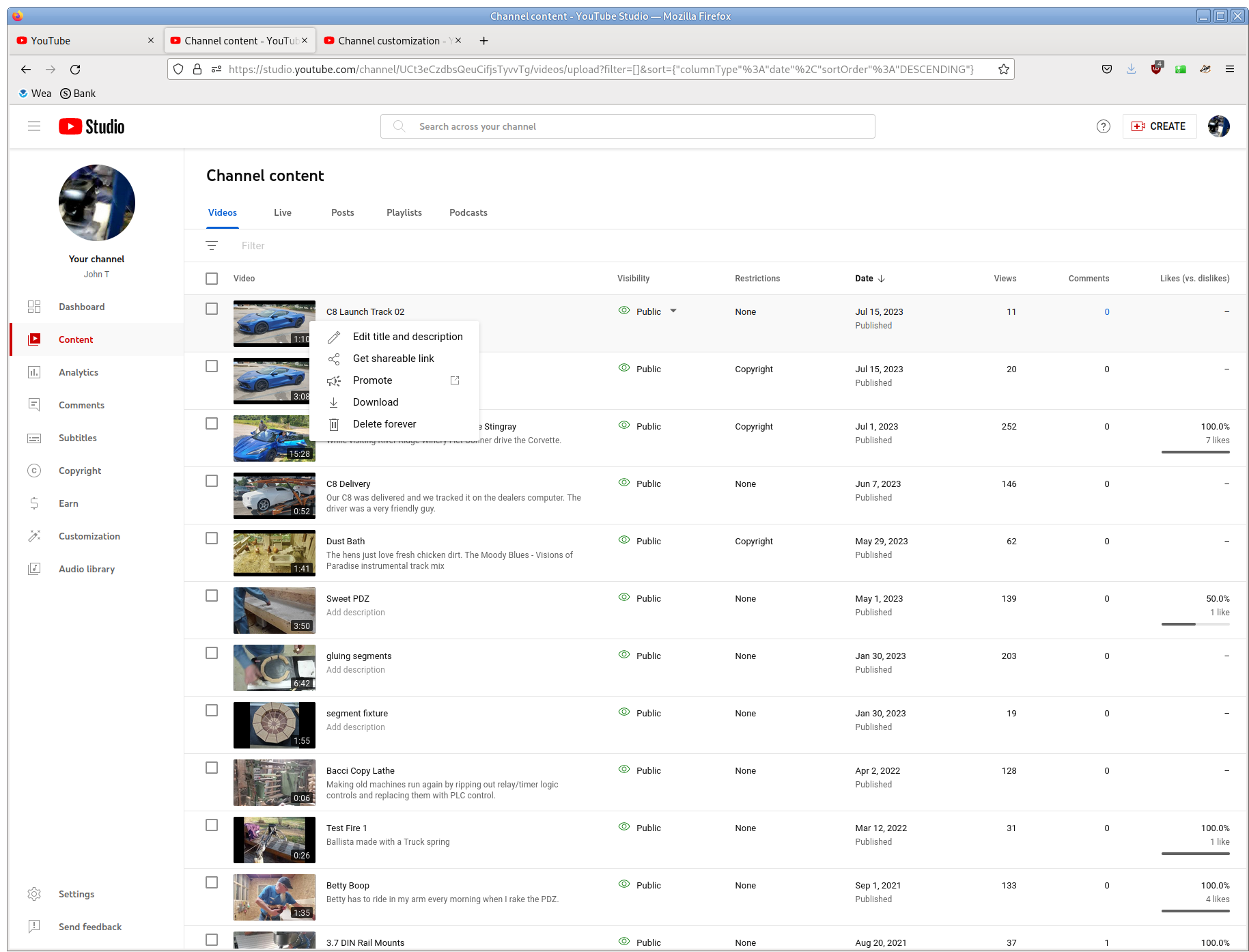Tick the Dust Bath video checkbox
This screenshot has width=1249, height=952.
tap(212, 538)
